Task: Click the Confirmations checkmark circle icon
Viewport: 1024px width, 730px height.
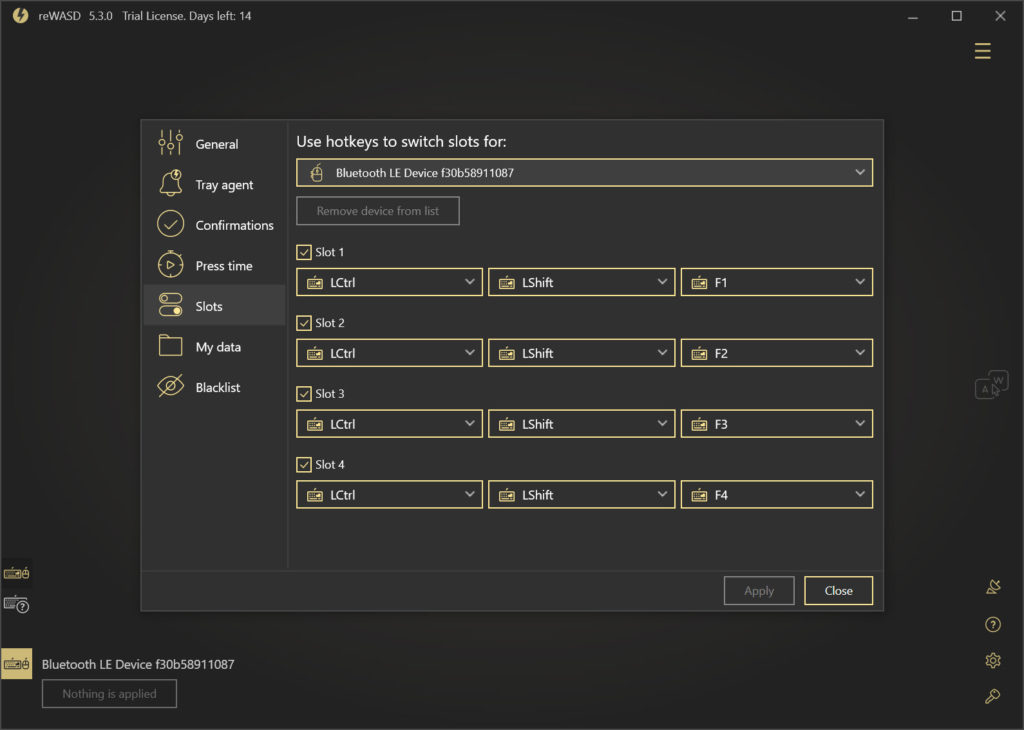Action: pos(170,224)
